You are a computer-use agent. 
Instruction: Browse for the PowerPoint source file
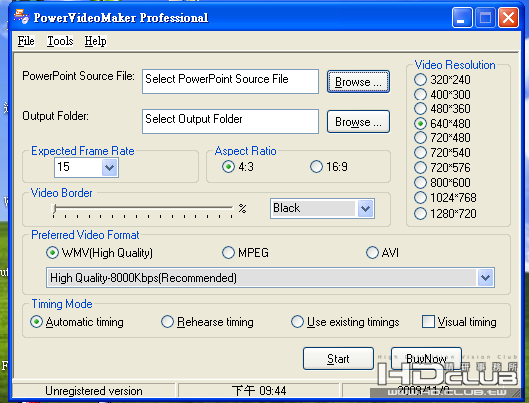pyautogui.click(x=358, y=82)
